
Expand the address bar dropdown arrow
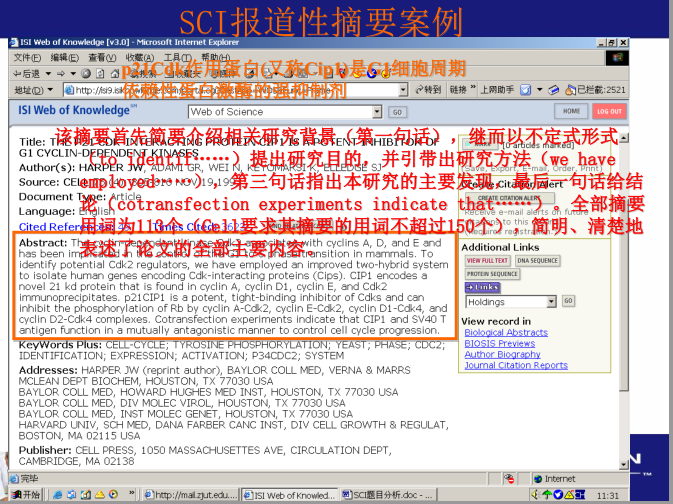click(x=403, y=90)
